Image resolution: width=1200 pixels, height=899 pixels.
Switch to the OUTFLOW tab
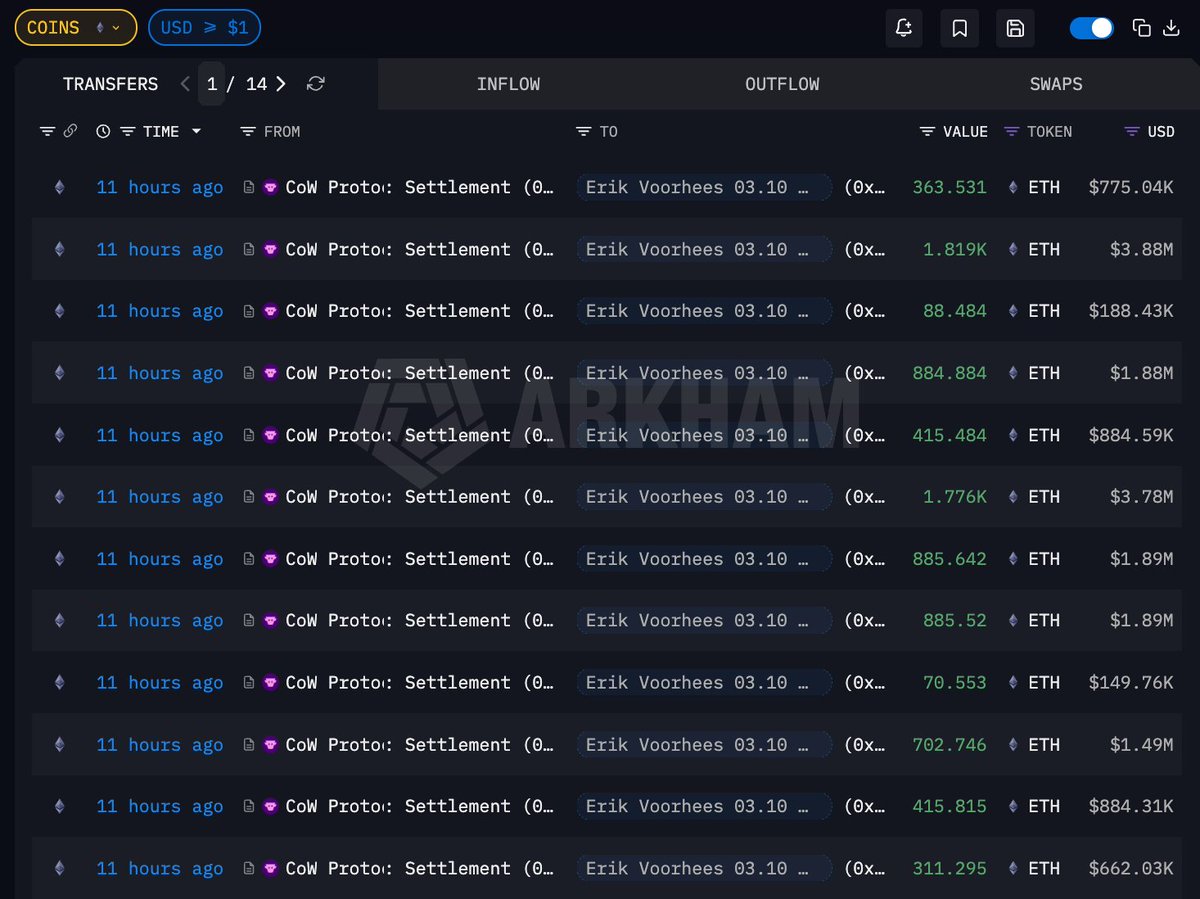[x=782, y=84]
